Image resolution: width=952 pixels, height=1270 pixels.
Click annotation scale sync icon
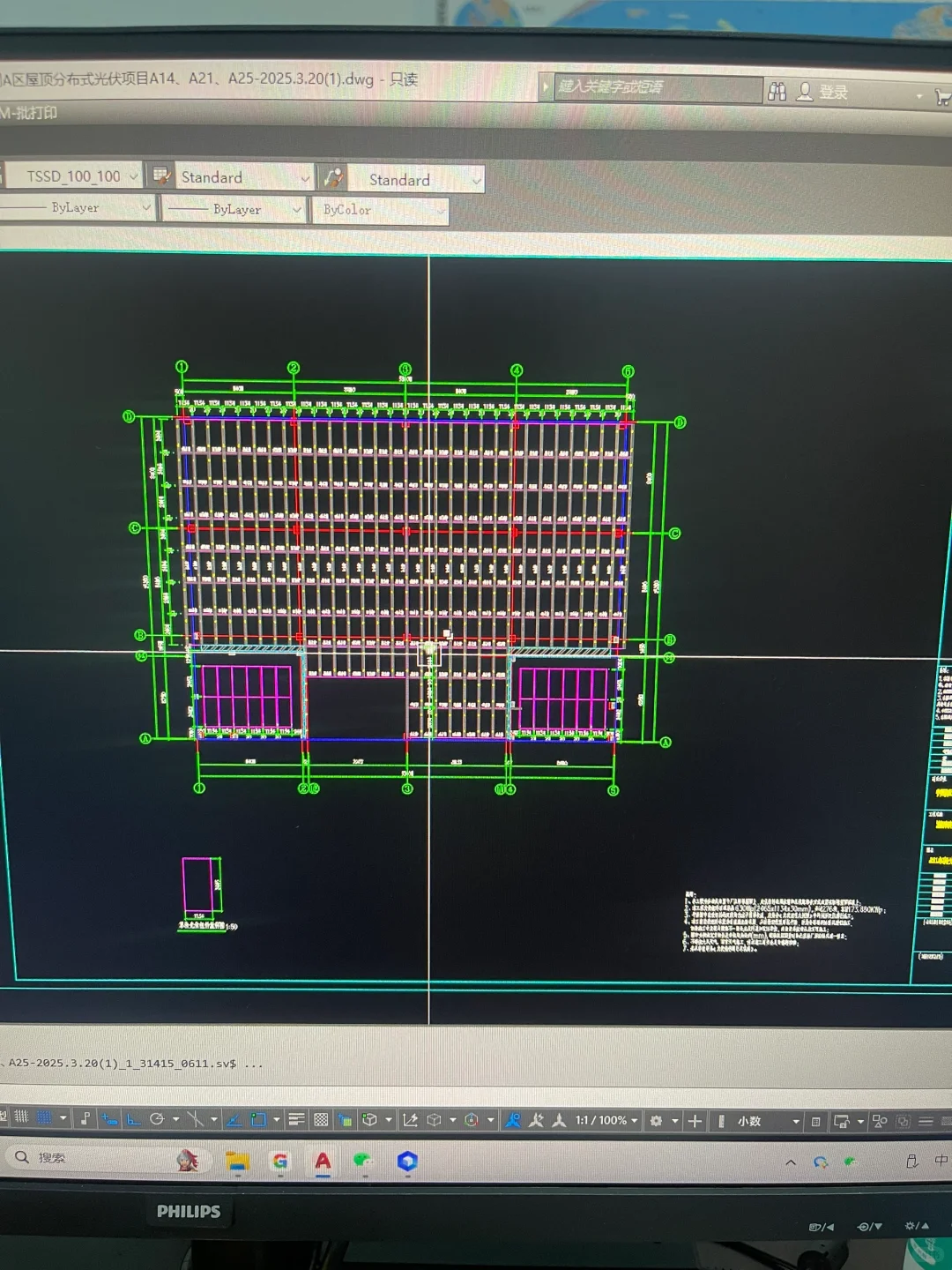pyautogui.click(x=559, y=1121)
